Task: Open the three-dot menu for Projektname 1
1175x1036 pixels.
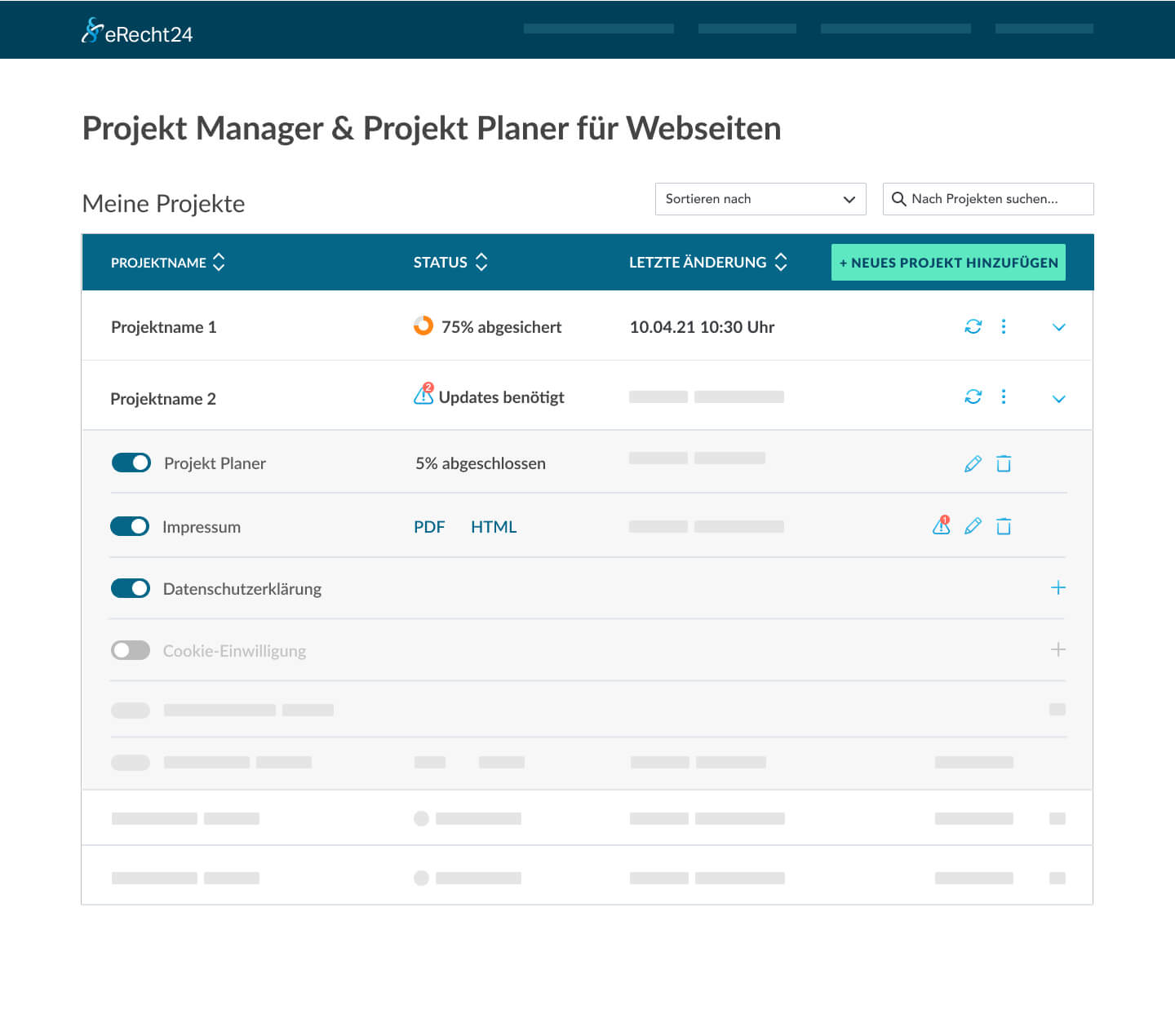Action: coord(1004,326)
